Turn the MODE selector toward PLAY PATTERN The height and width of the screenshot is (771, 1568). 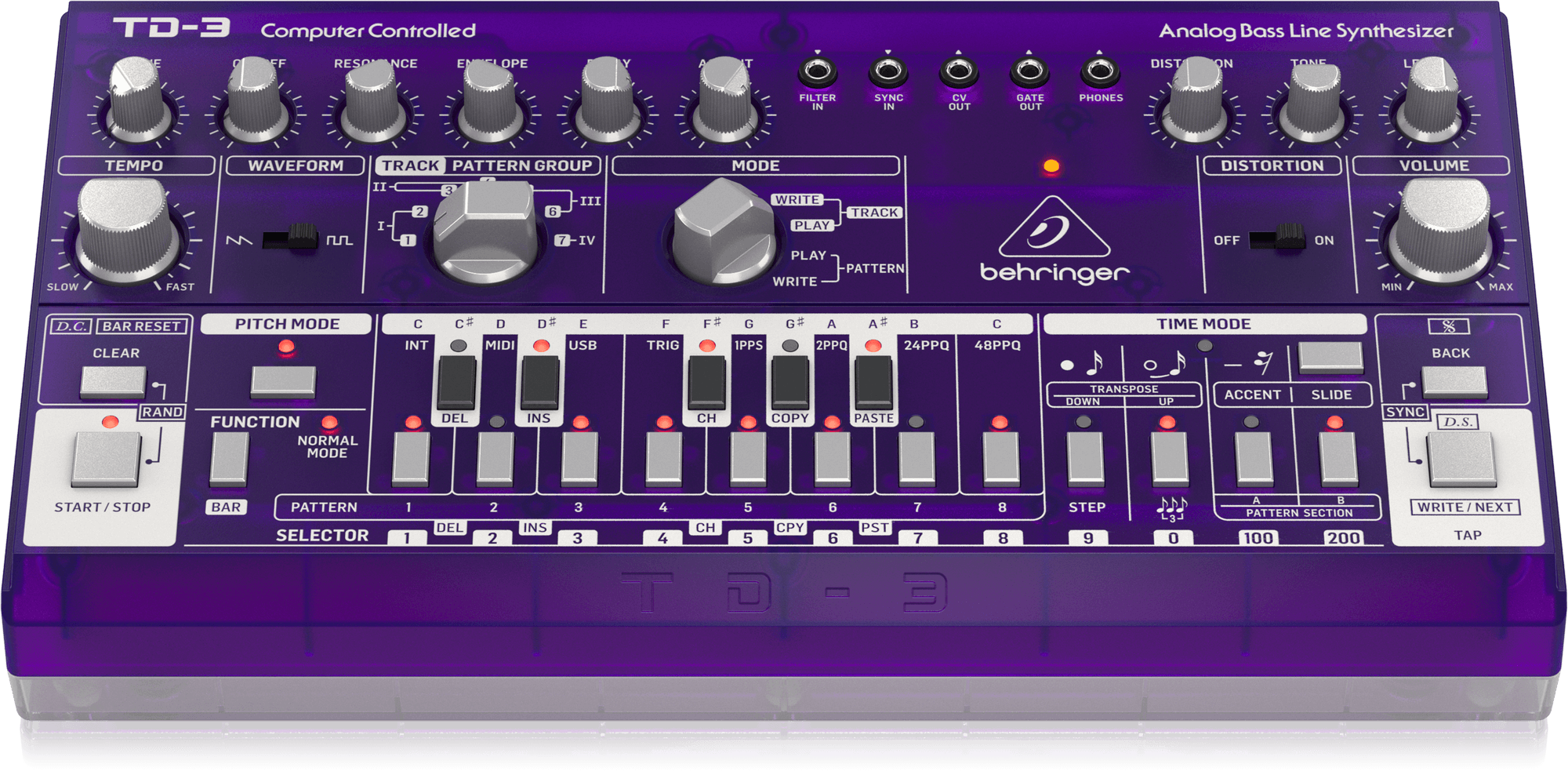[x=721, y=235]
